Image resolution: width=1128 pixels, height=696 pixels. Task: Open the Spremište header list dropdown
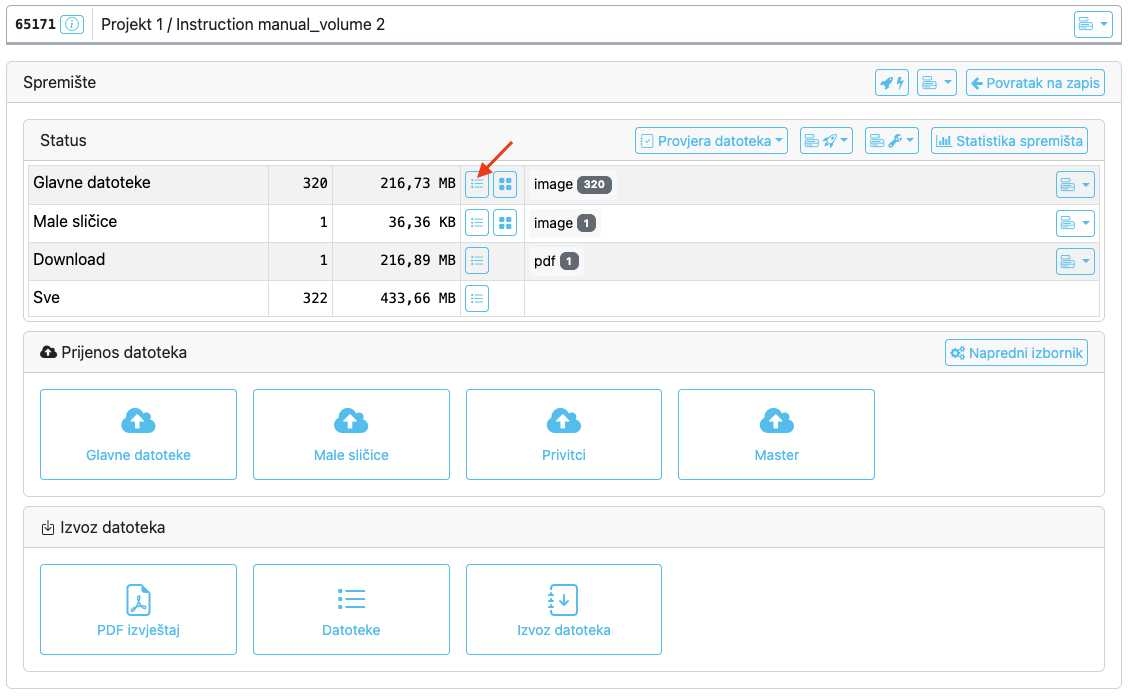(937, 83)
